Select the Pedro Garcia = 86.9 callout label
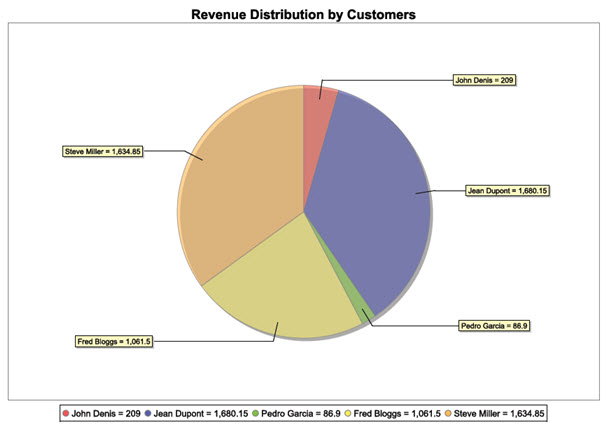 pos(494,326)
